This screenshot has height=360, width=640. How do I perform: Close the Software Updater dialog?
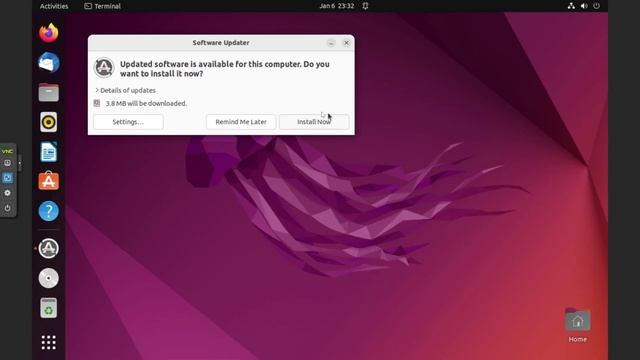tap(347, 43)
